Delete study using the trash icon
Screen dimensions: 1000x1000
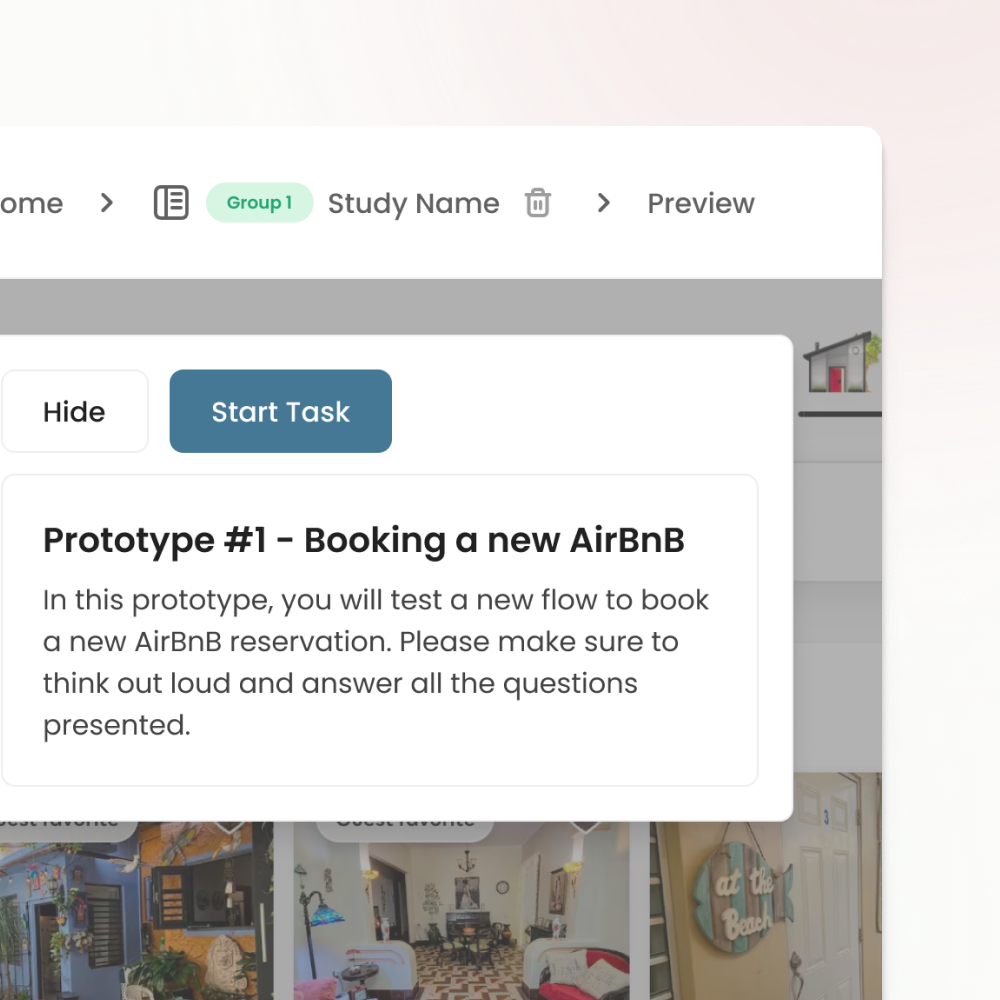pos(538,203)
